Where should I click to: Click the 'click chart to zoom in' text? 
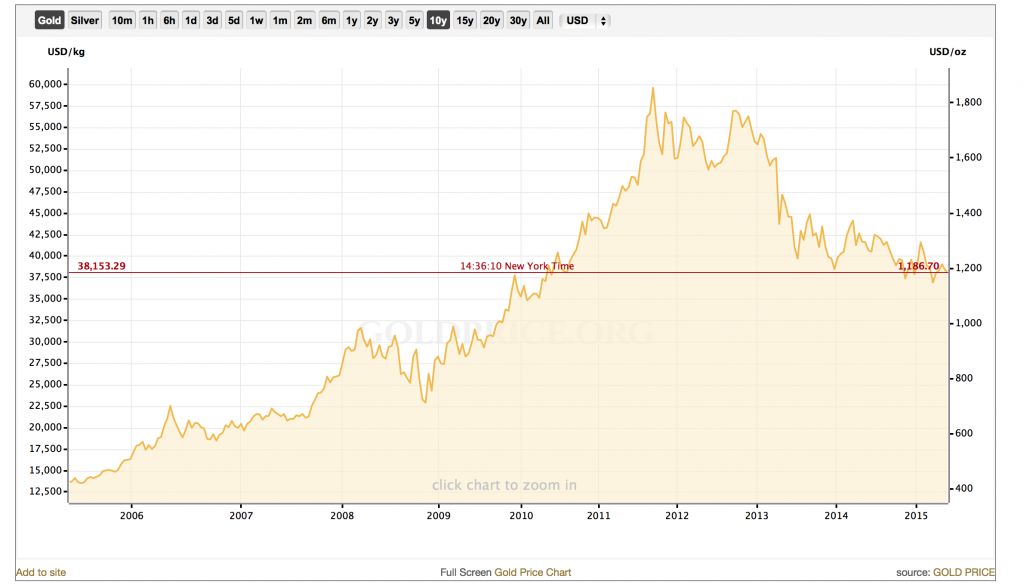click(504, 485)
